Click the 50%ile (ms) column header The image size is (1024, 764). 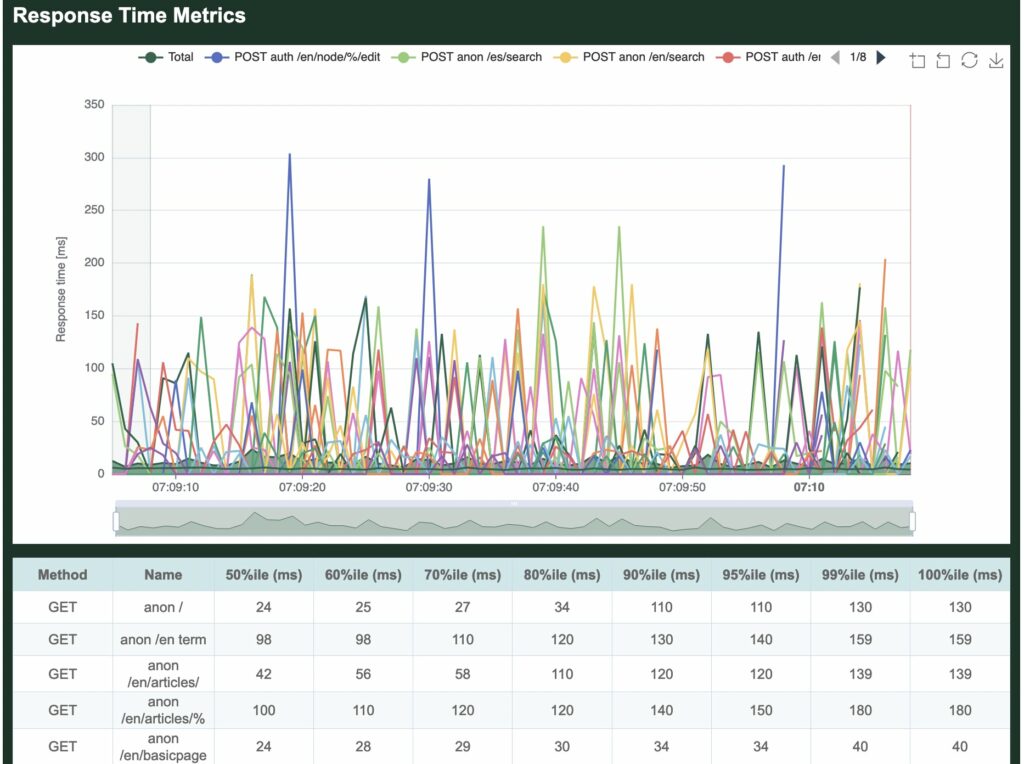pyautogui.click(x=264, y=575)
